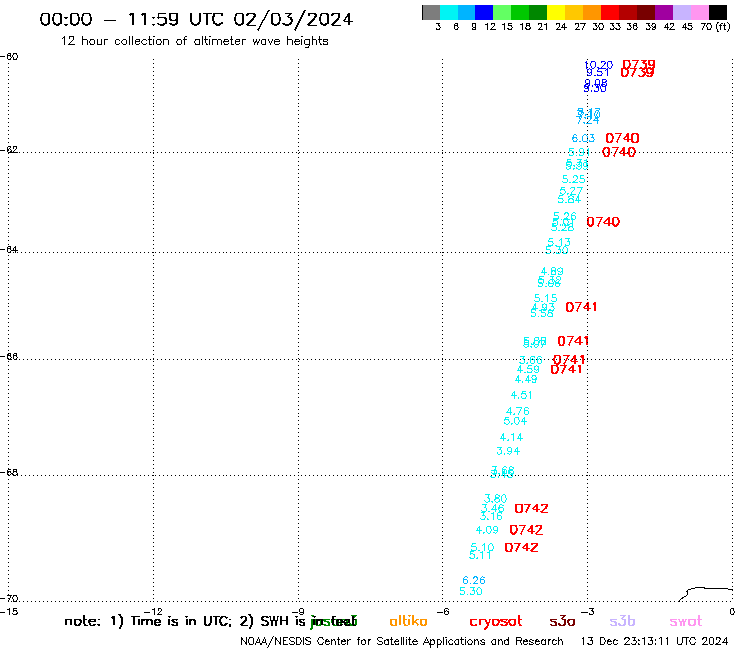The width and height of the screenshot is (740, 650).
Task: Click the 0740 time label beside 5.91
Action: [619, 152]
